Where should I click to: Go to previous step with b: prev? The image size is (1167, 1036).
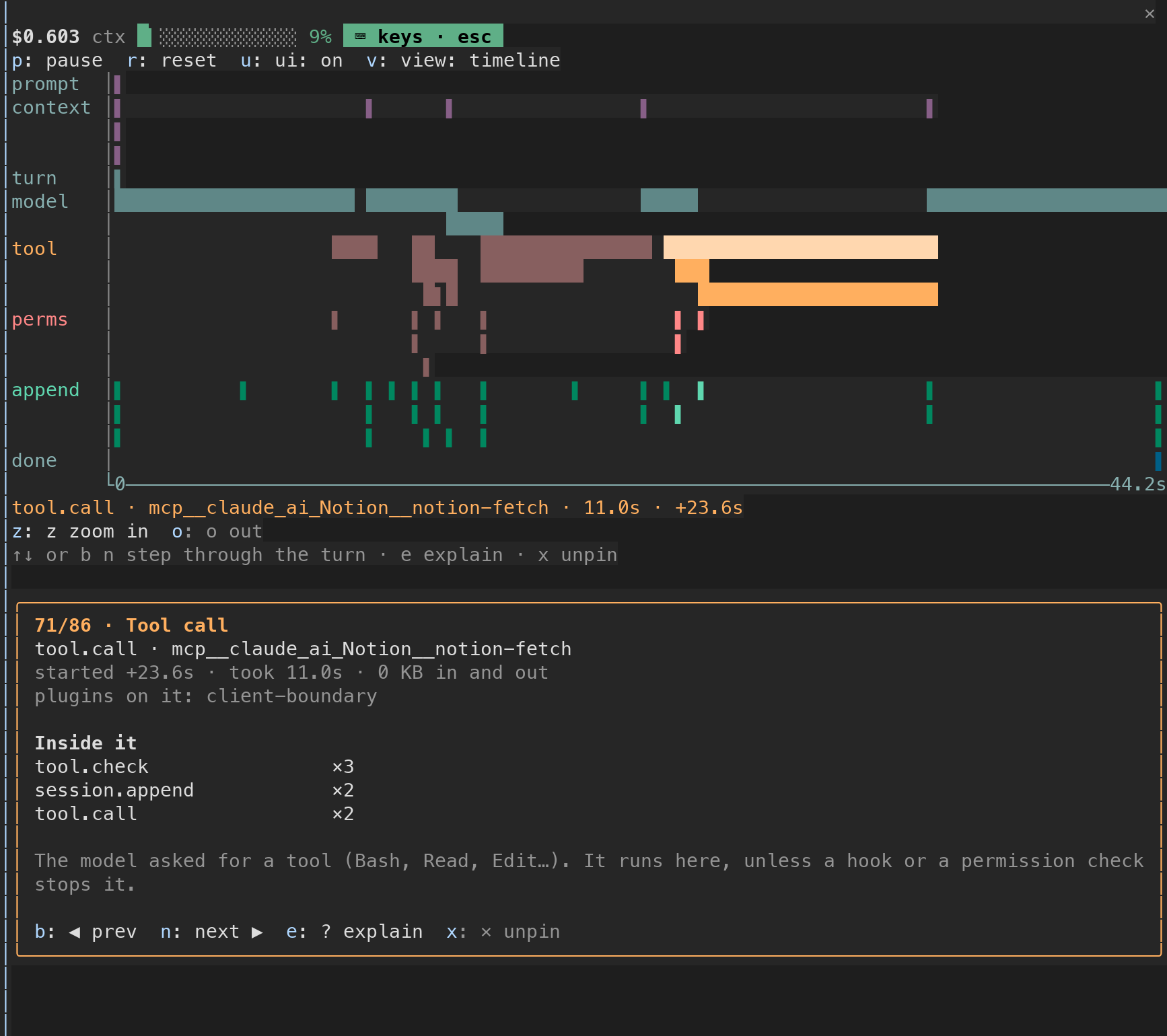tap(85, 932)
